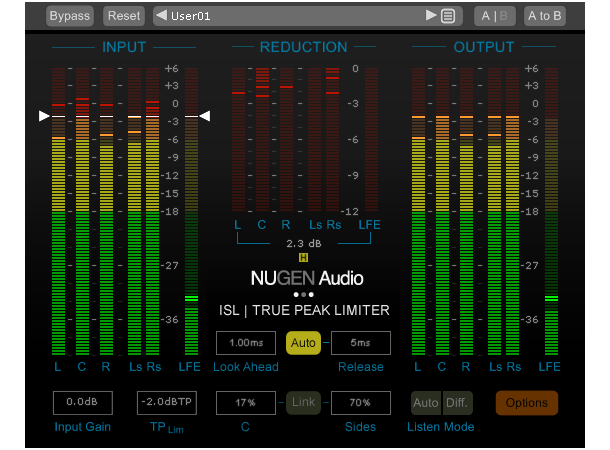Toggle the Link channel button

303,403
